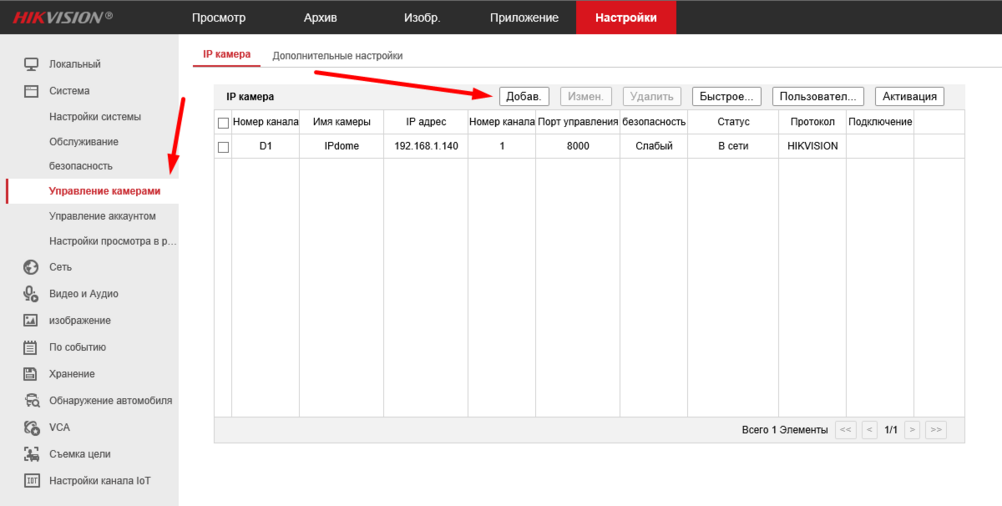Screen dimensions: 1002x506
Task: Check the box for camera D1 row
Action: pos(223,147)
